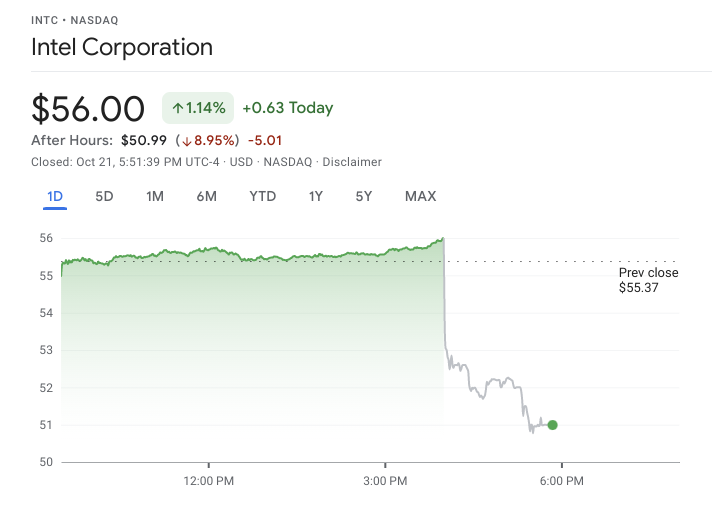Show the 6M price history

pos(207,197)
